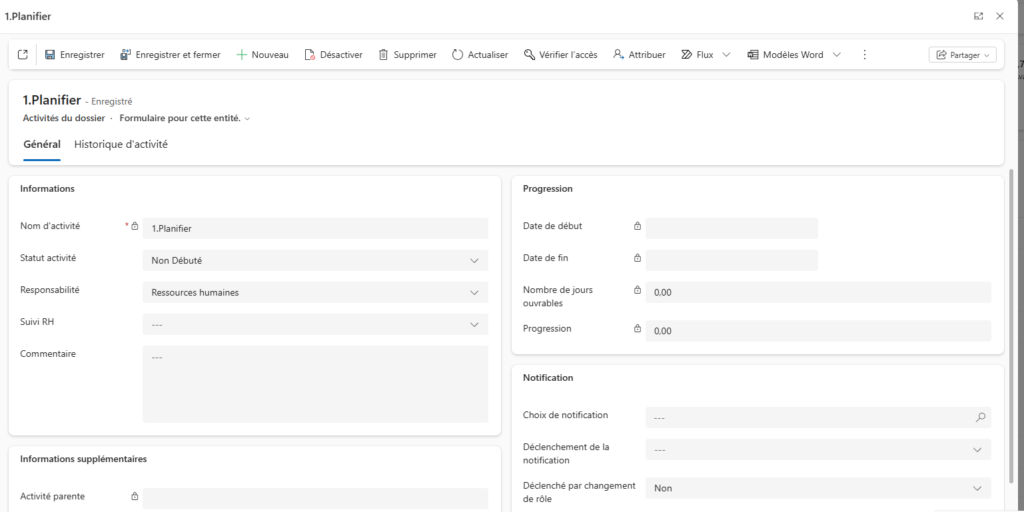This screenshot has width=1024, height=512.
Task: Create new record with Nouveau
Action: (262, 55)
